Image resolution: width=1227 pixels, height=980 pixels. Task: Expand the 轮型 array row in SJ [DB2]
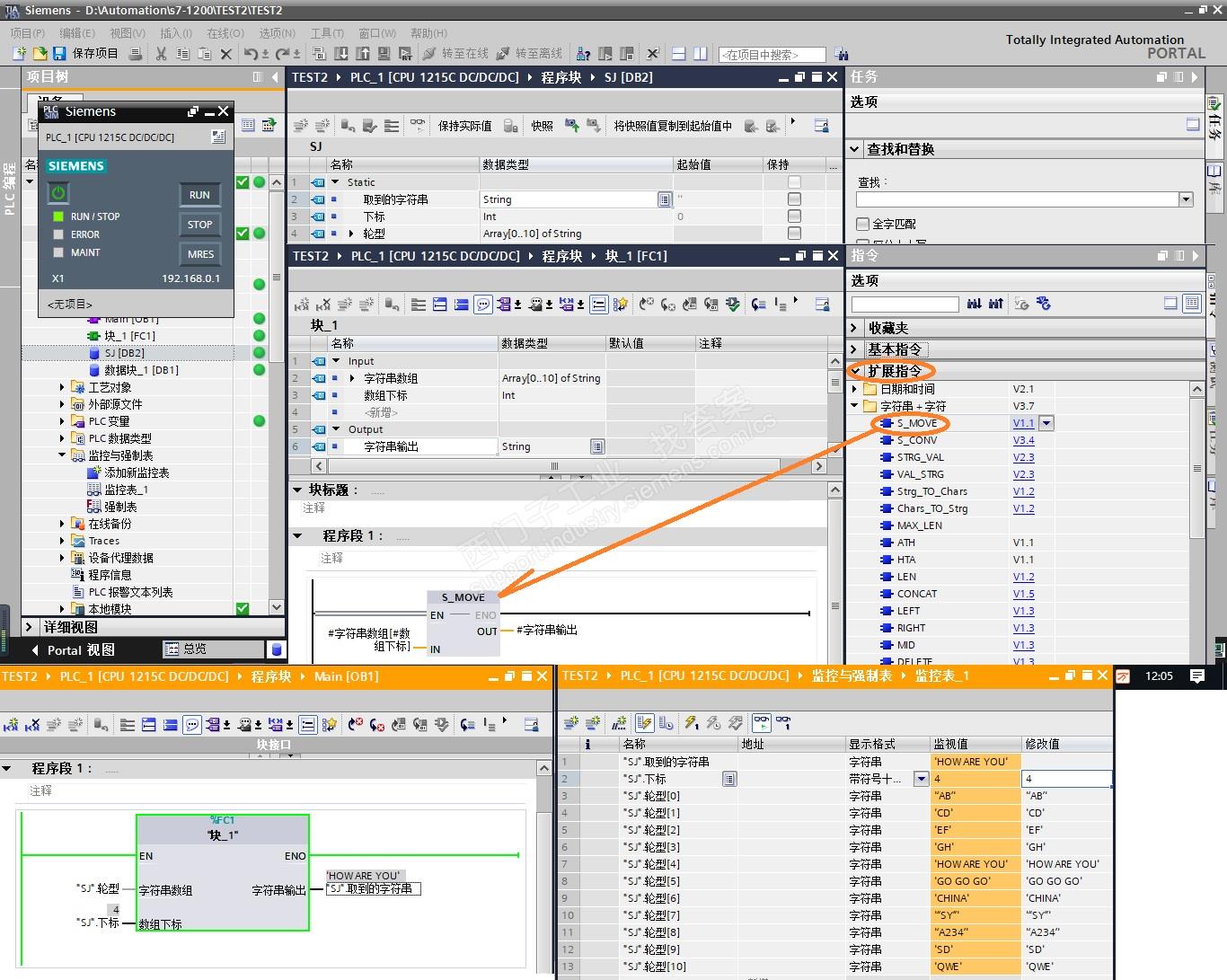[x=351, y=234]
